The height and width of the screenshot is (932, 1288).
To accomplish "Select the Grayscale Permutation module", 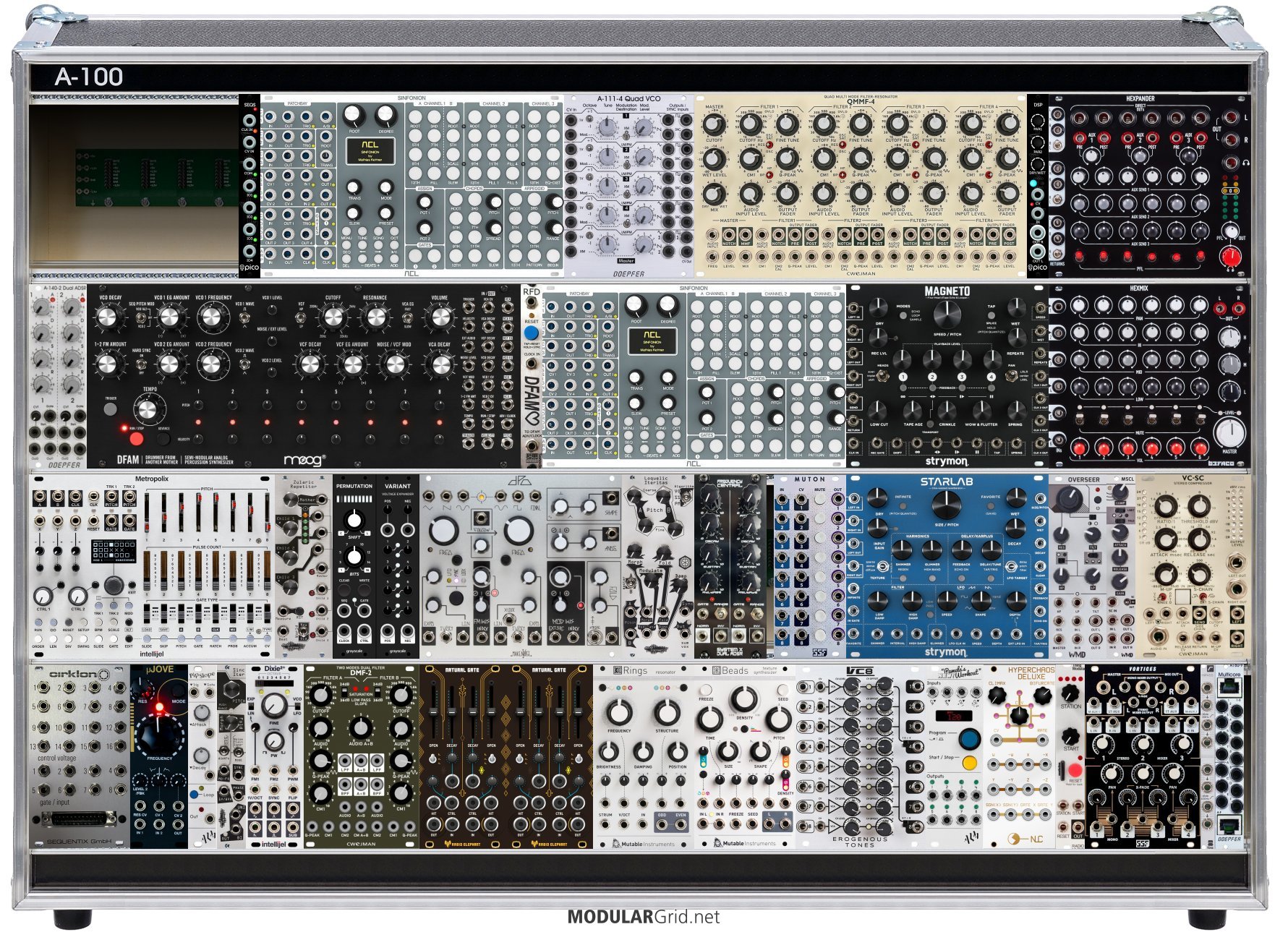I will pyautogui.click(x=354, y=566).
